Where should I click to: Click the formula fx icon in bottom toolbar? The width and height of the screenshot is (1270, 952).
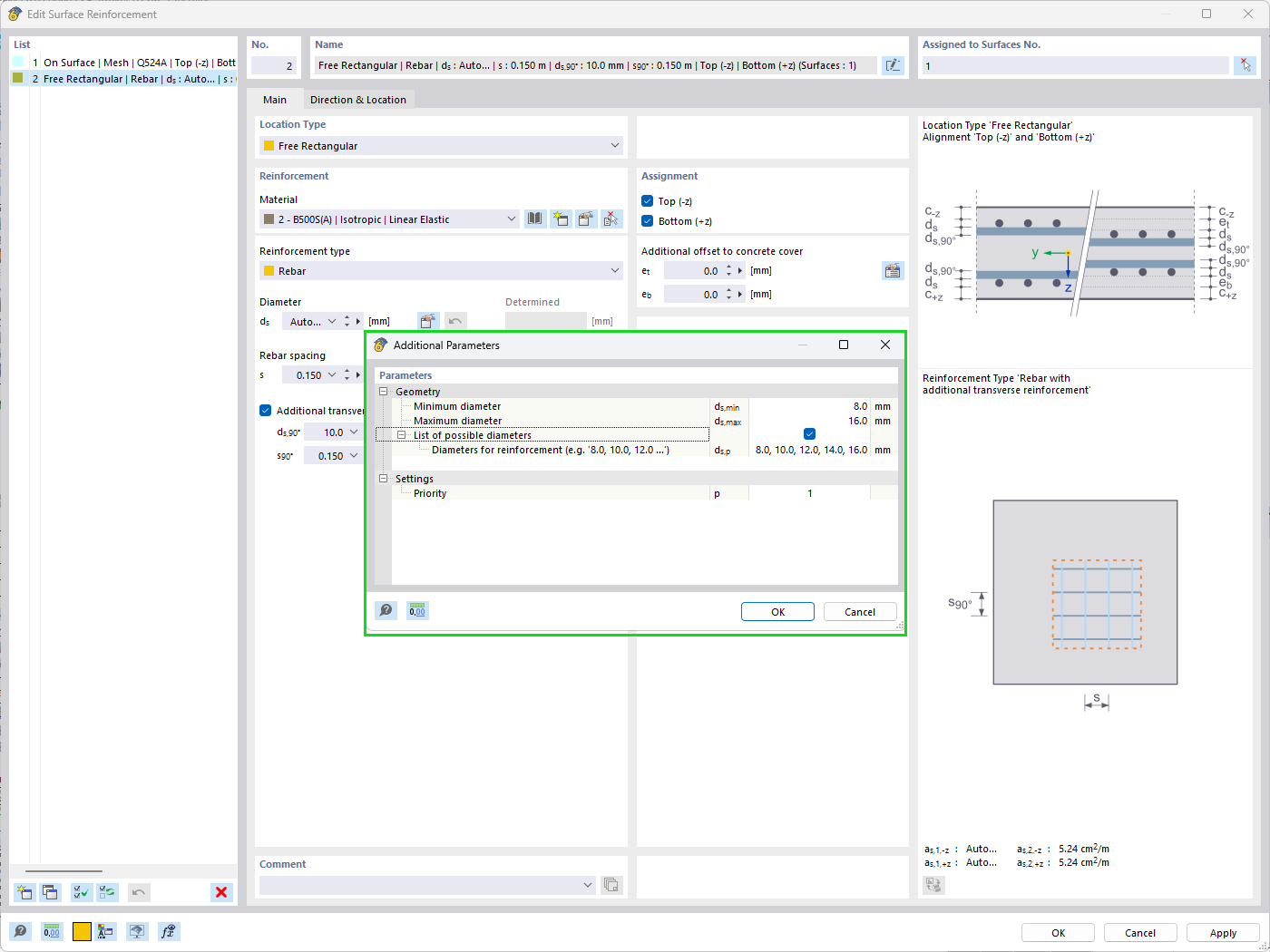169,931
